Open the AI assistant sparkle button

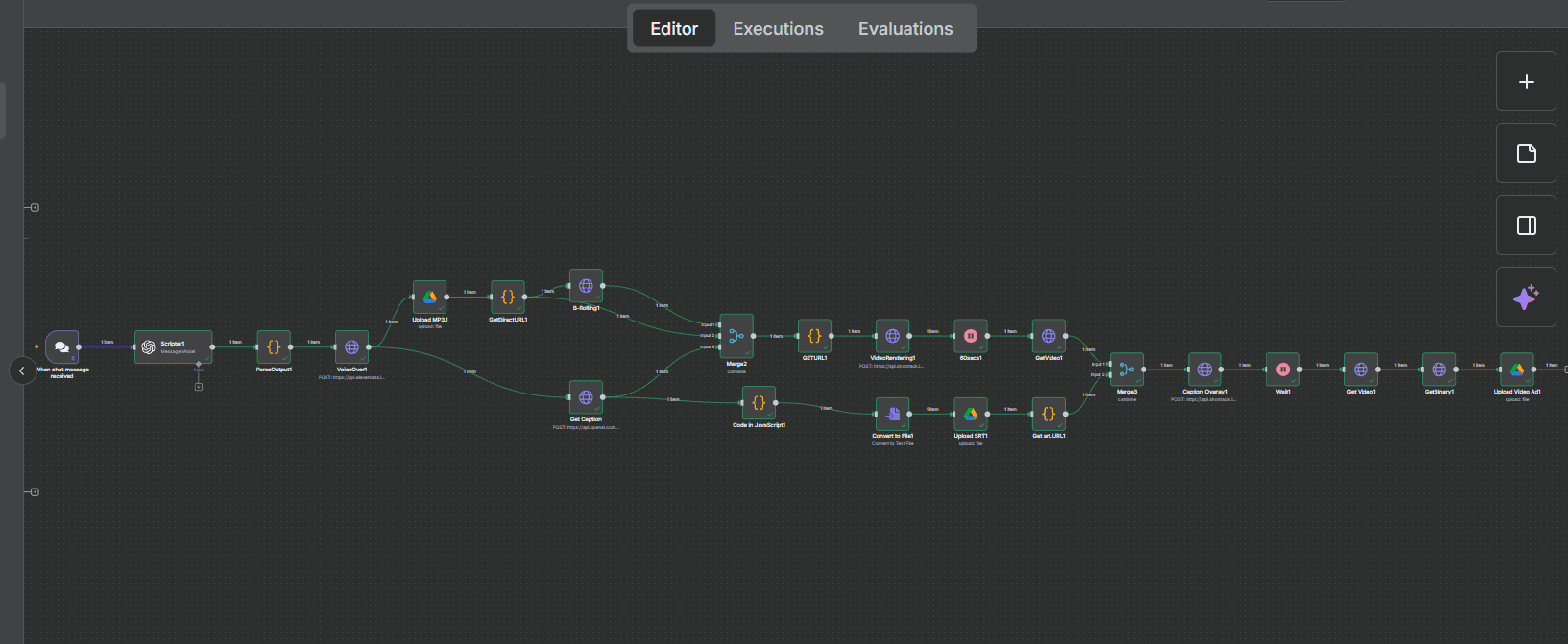[1527, 298]
